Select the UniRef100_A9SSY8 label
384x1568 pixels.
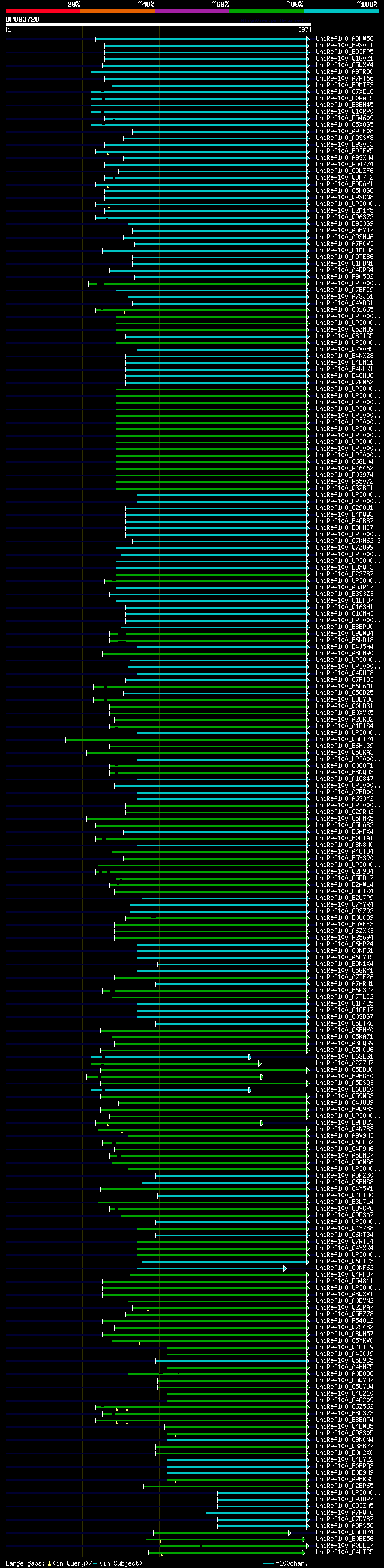(344, 138)
